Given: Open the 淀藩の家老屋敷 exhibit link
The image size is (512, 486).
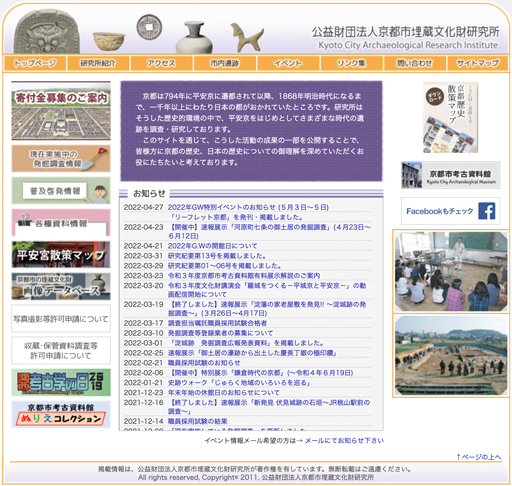Looking at the screenshot, I should (x=267, y=309).
